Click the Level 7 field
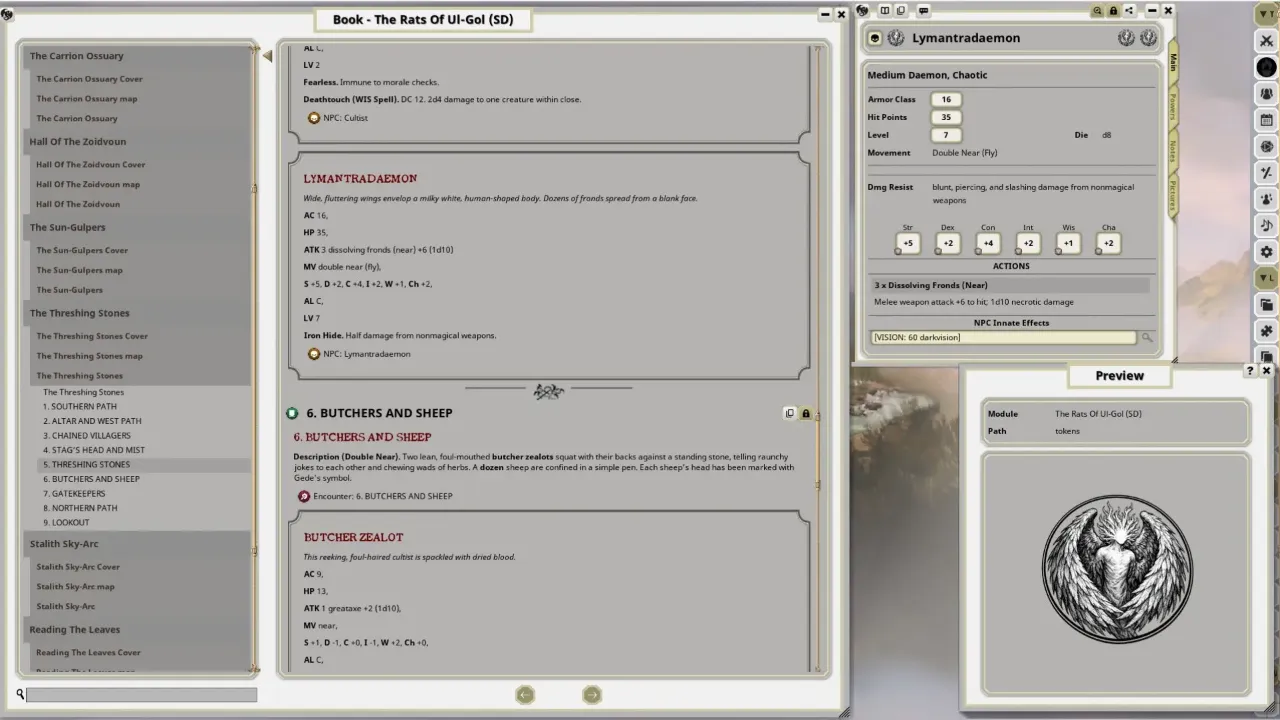1280x720 pixels. (946, 135)
